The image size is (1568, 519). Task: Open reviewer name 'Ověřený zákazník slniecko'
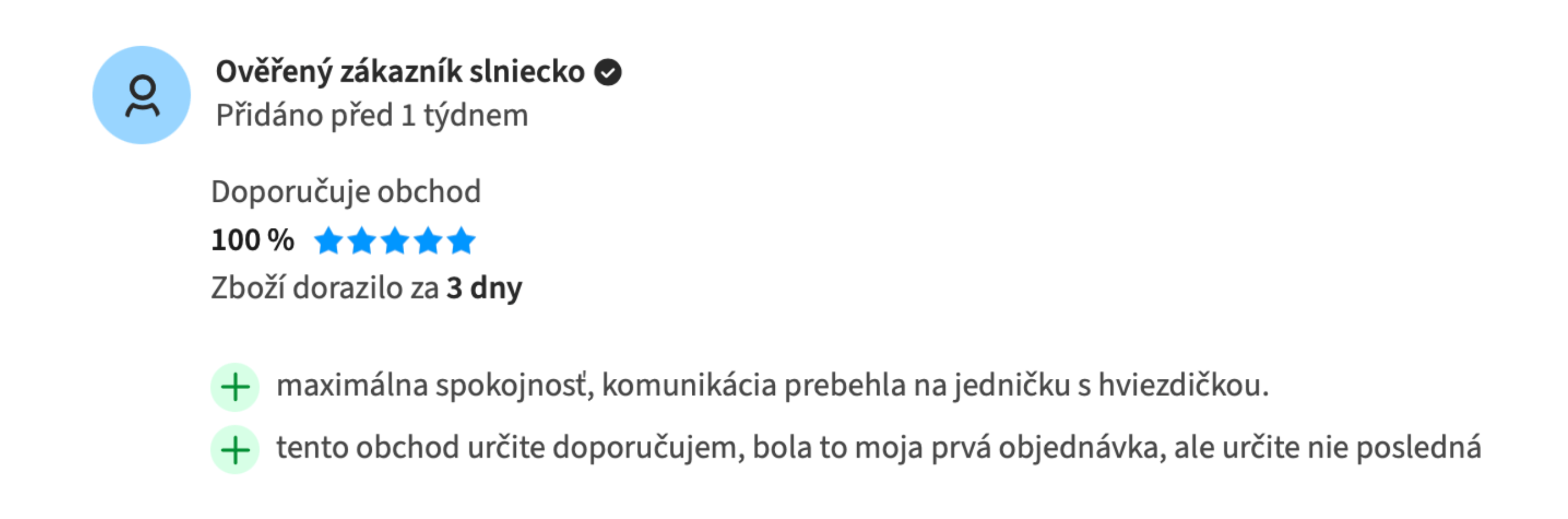(400, 73)
